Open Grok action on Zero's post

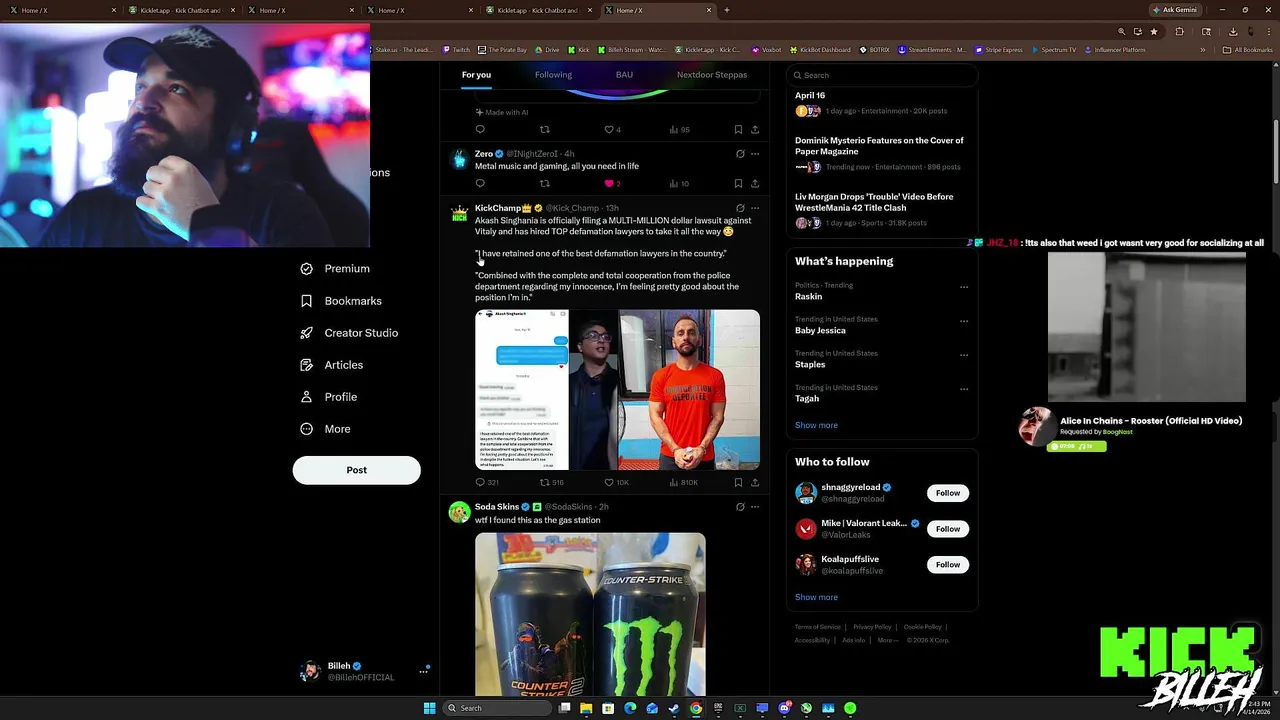740,154
